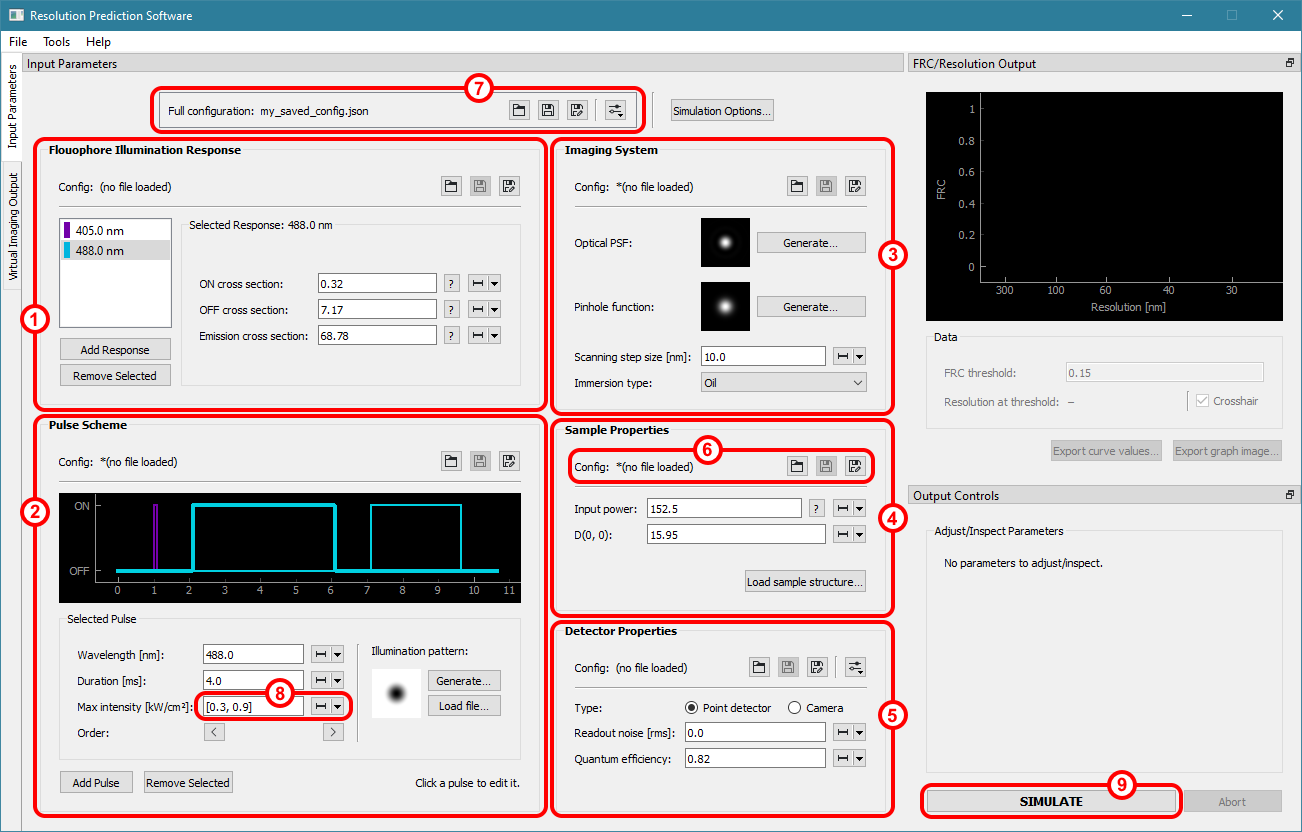Open settings dropdown in Detector Properties header
The width and height of the screenshot is (1302, 832).
(x=854, y=667)
